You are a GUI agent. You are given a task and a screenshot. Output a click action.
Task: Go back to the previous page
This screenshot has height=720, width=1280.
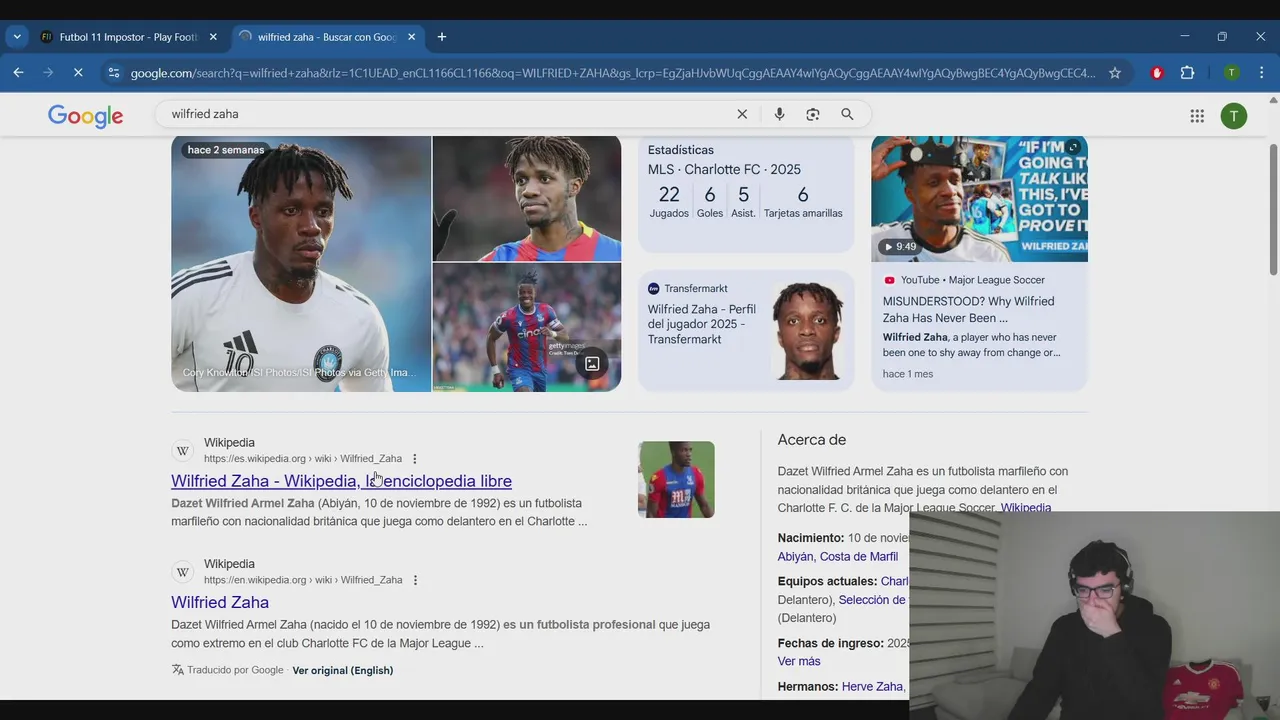pos(18,73)
